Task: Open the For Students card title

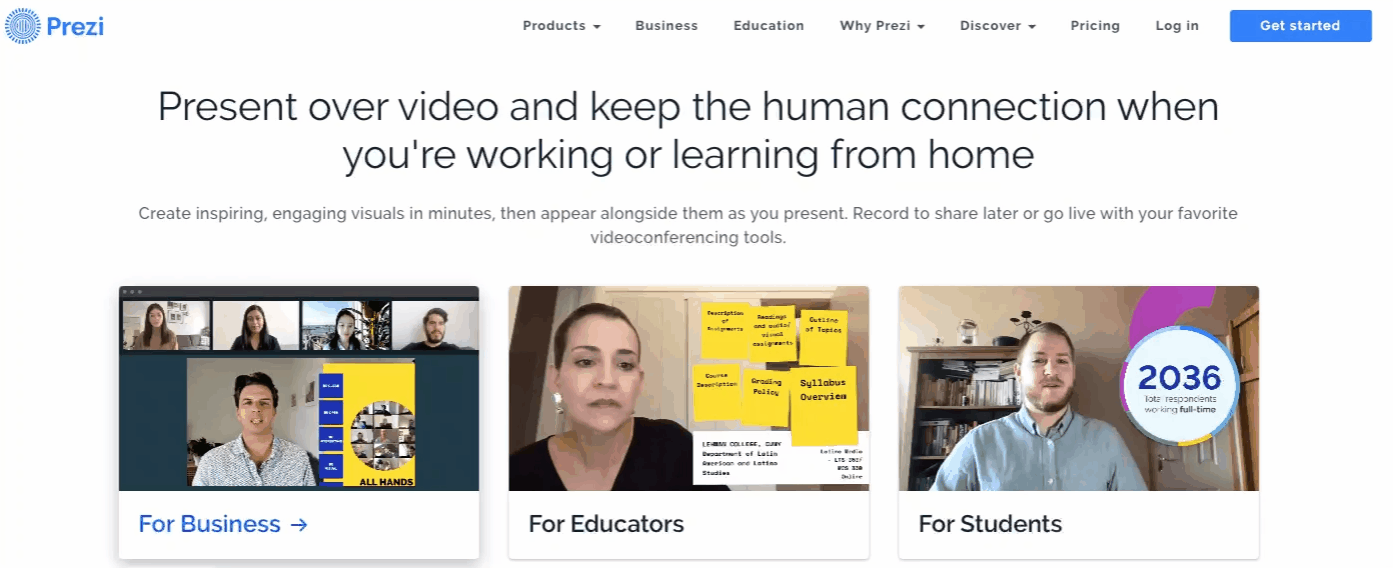Action: 990,524
